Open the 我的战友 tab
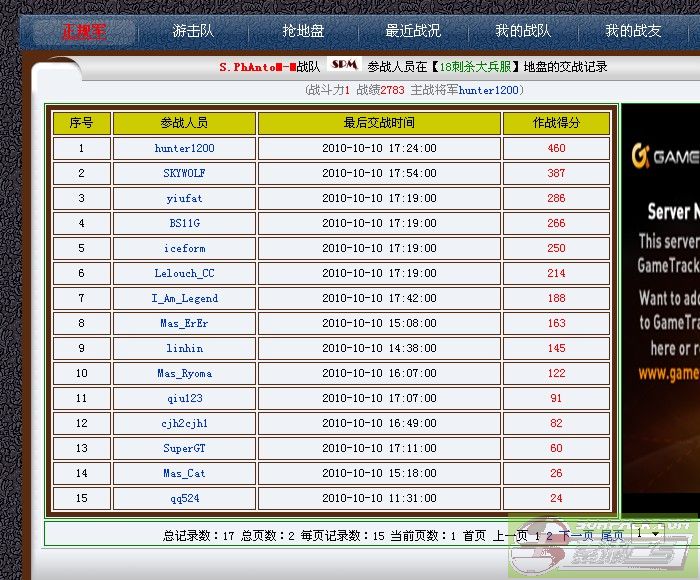The height and width of the screenshot is (580, 700). tap(633, 31)
